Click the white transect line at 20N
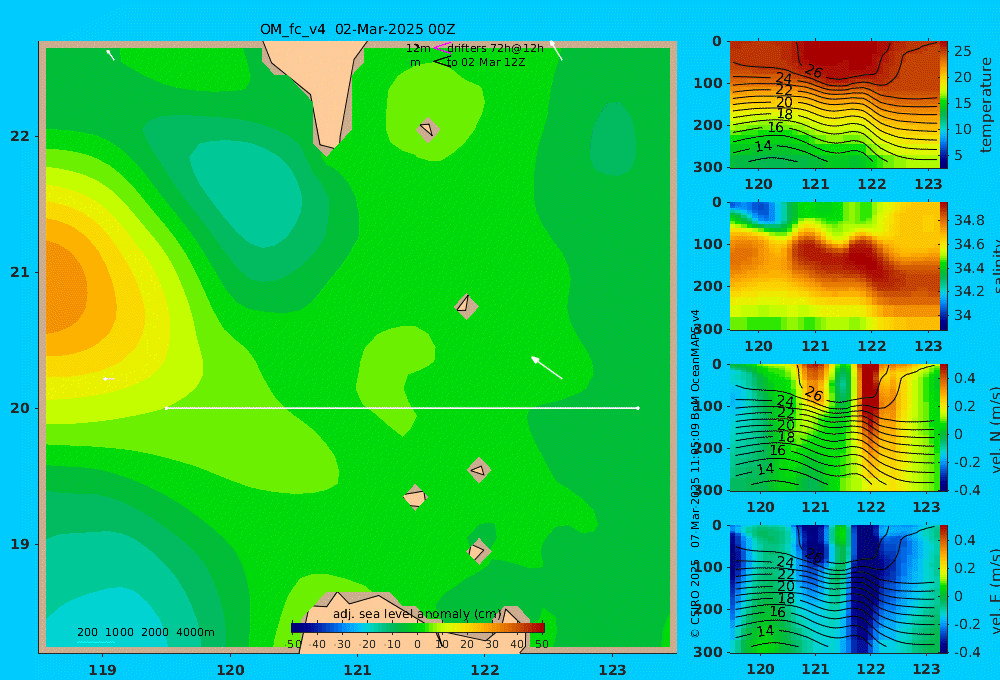The height and width of the screenshot is (680, 1000). click(x=402, y=408)
